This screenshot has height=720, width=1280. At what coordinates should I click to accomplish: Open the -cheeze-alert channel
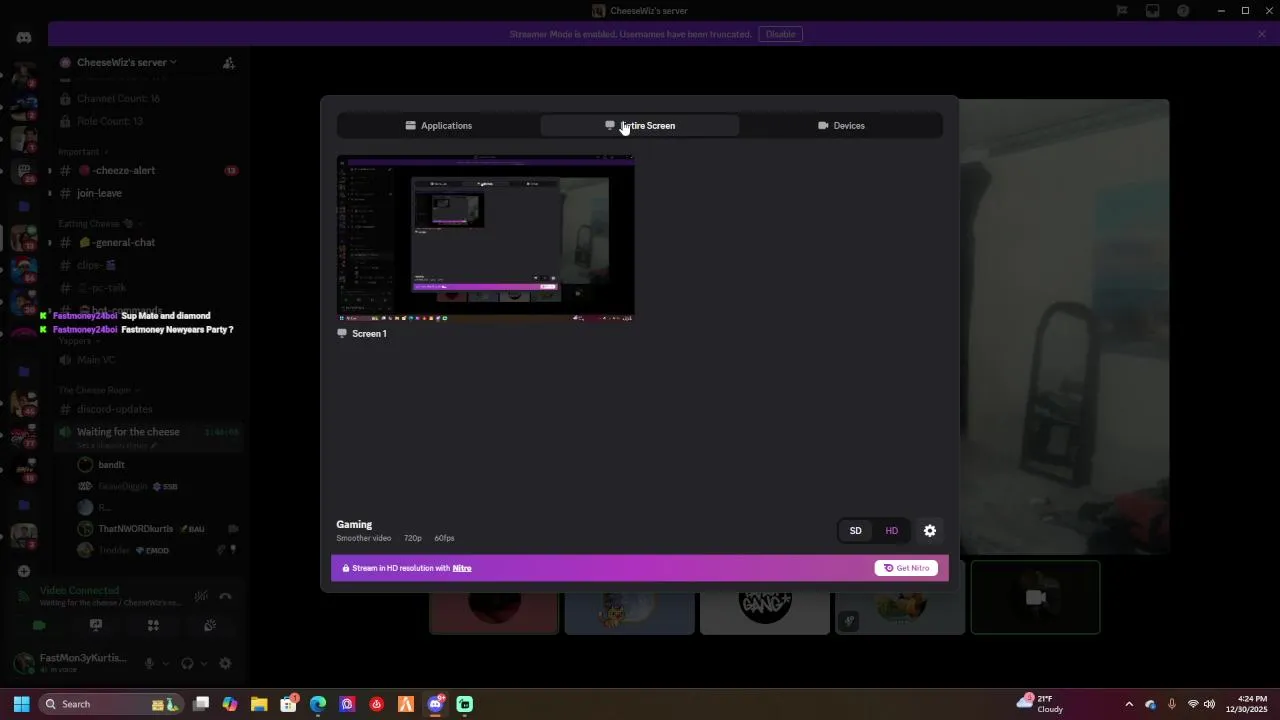148,170
